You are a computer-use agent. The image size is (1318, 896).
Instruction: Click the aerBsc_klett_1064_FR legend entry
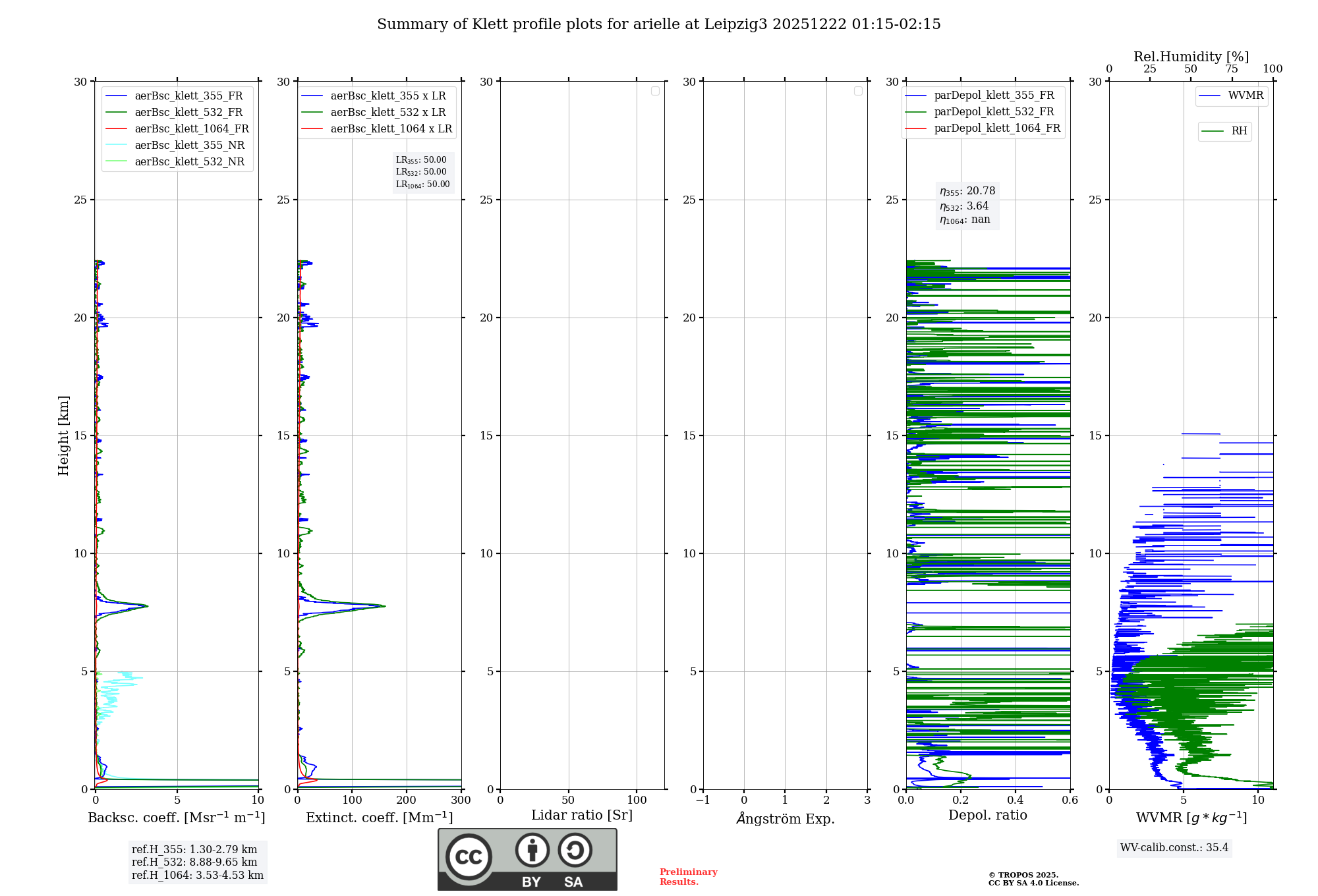(192, 129)
